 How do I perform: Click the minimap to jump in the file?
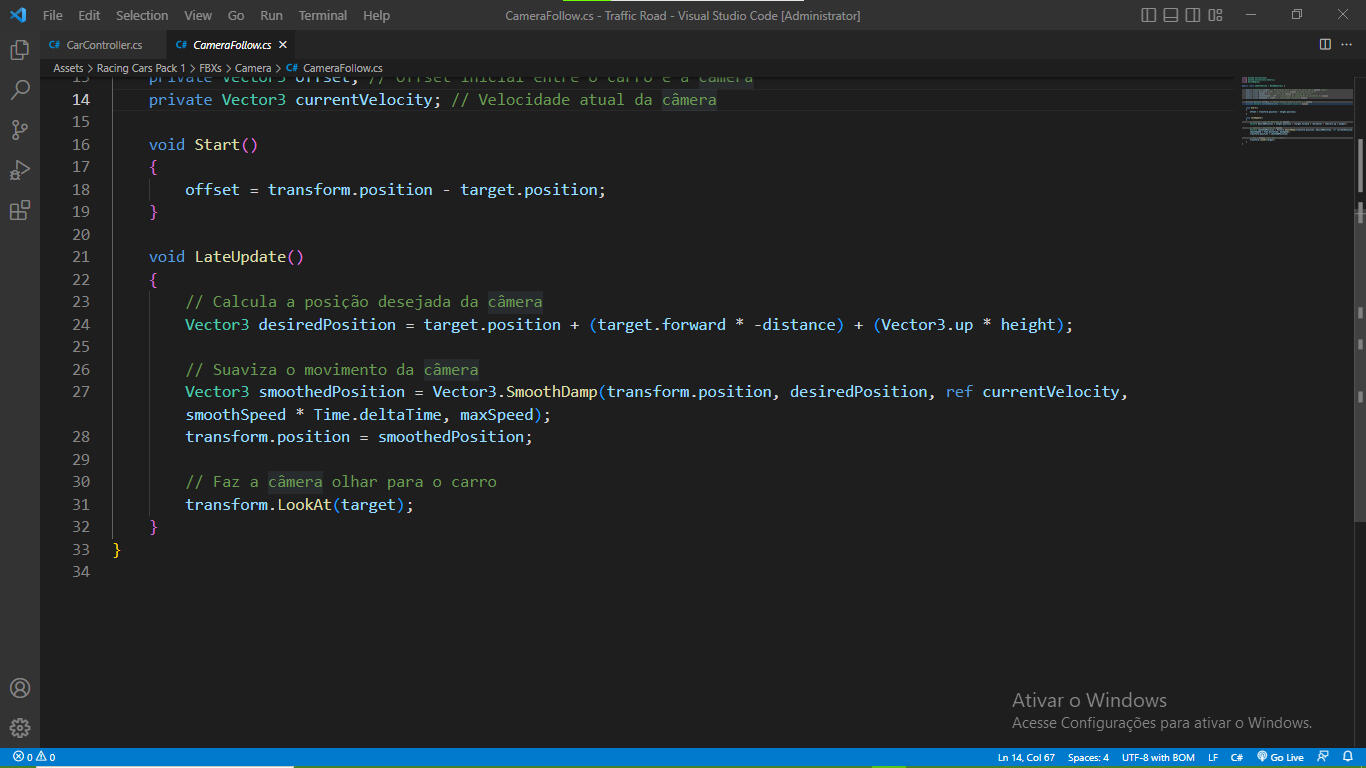click(1297, 110)
